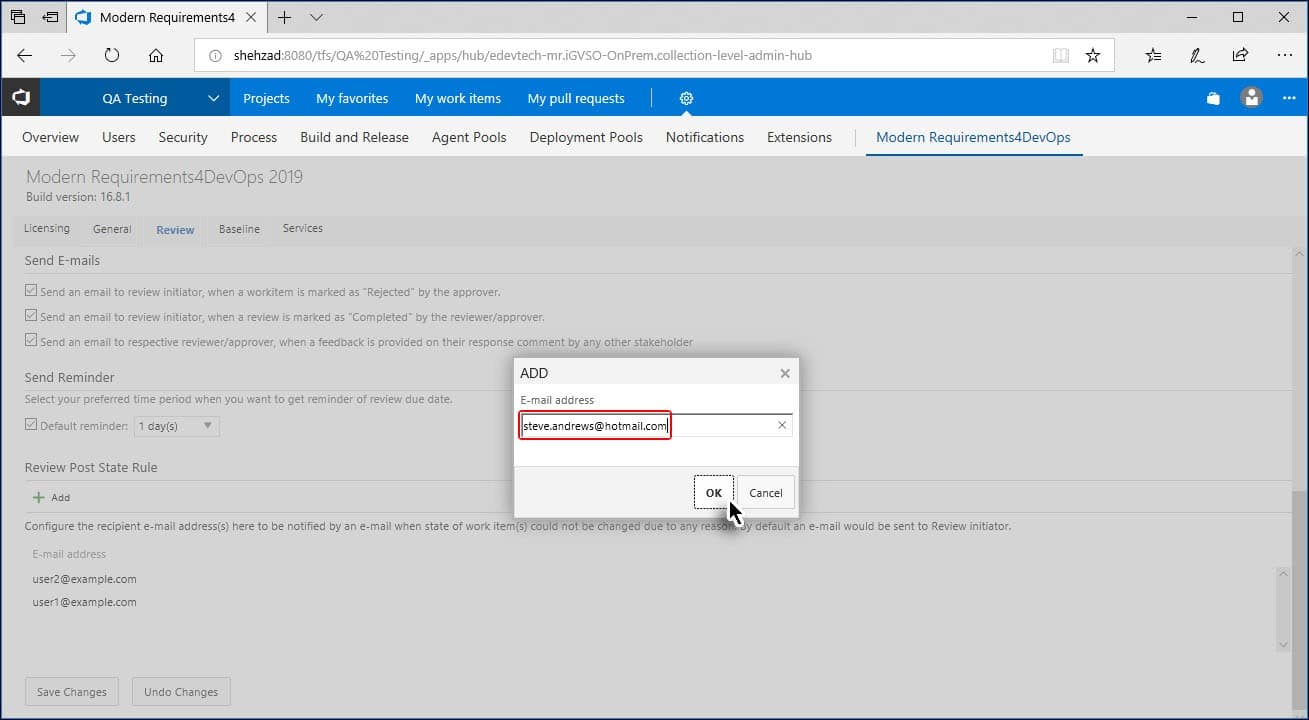This screenshot has height=720, width=1309.
Task: Open the Baseline sub-tab
Action: (x=239, y=229)
